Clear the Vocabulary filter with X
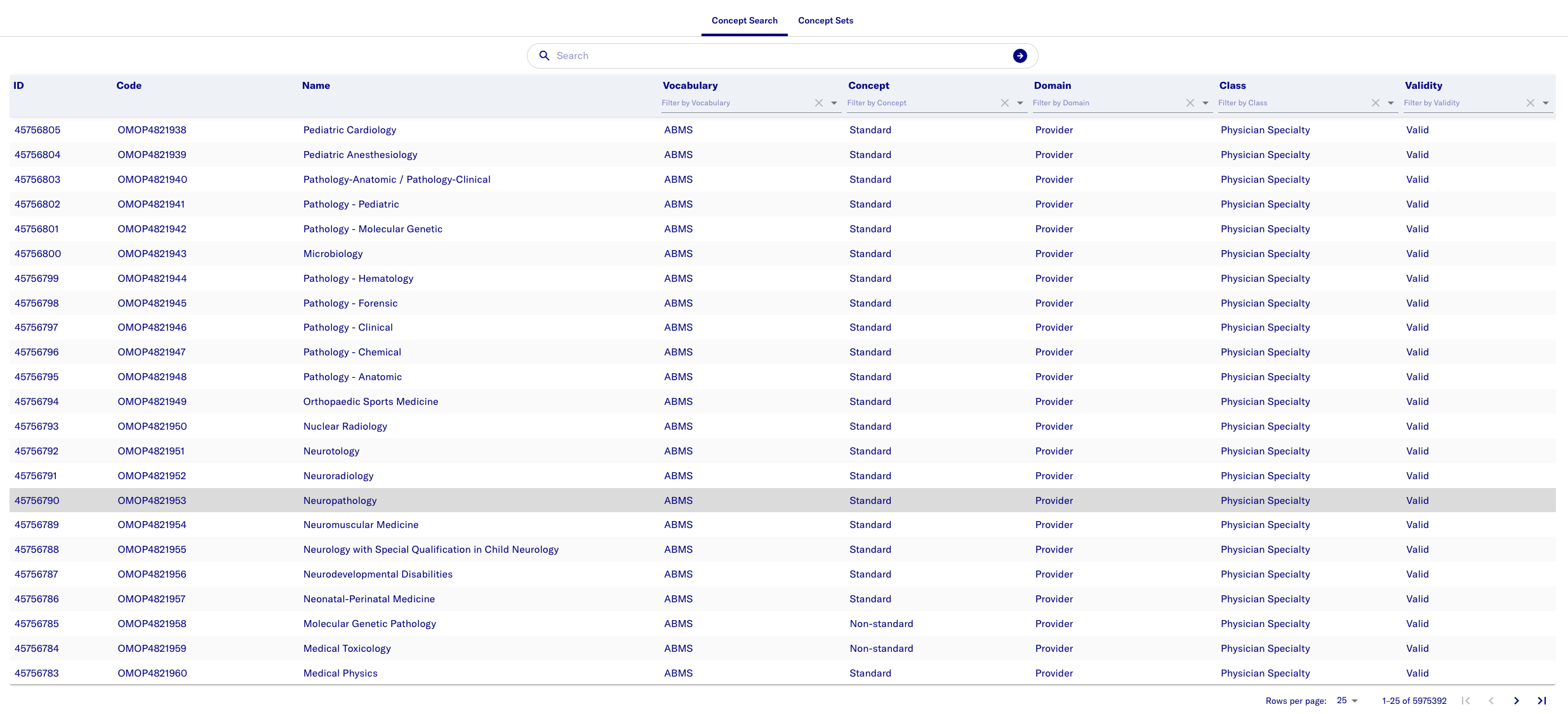The height and width of the screenshot is (714, 1568). 819,103
